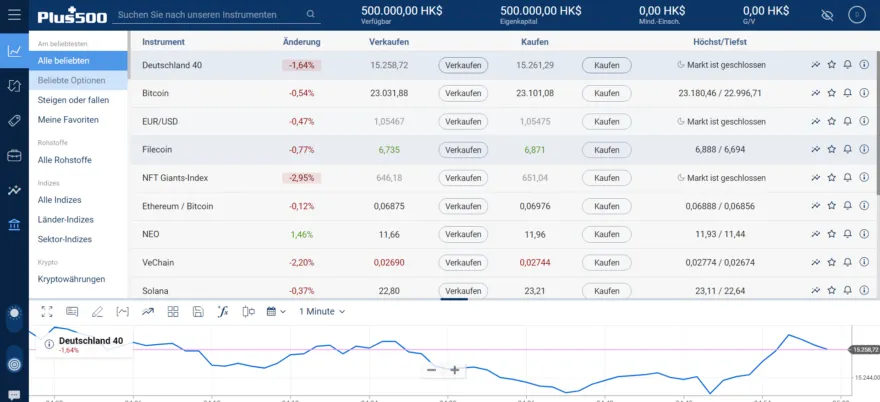This screenshot has height=402, width=880.
Task: Click Kaufen button for Bitcoin
Action: coord(606,93)
